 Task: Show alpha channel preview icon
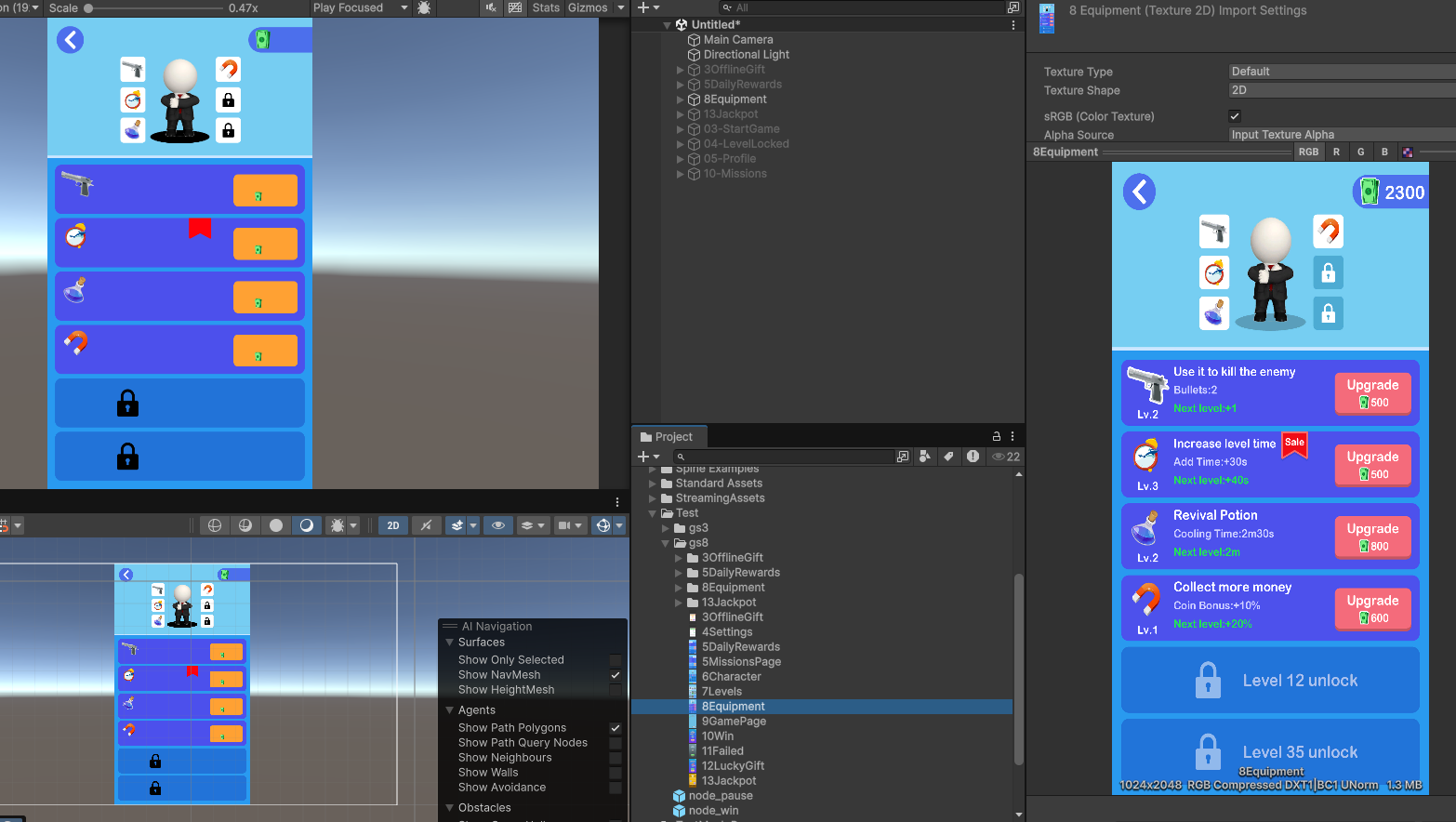pyautogui.click(x=1408, y=152)
